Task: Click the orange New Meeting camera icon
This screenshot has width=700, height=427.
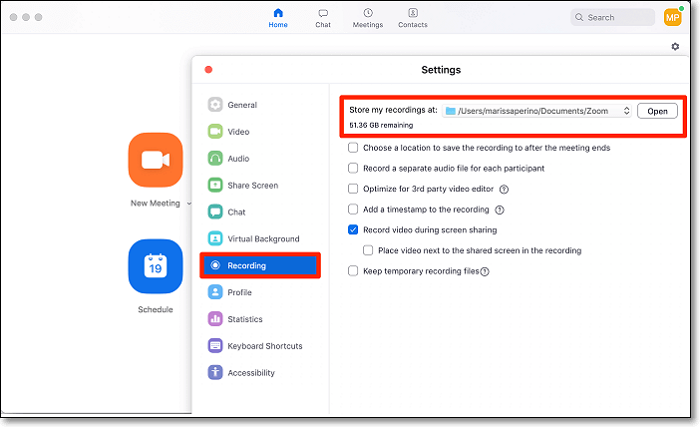Action: pos(155,160)
